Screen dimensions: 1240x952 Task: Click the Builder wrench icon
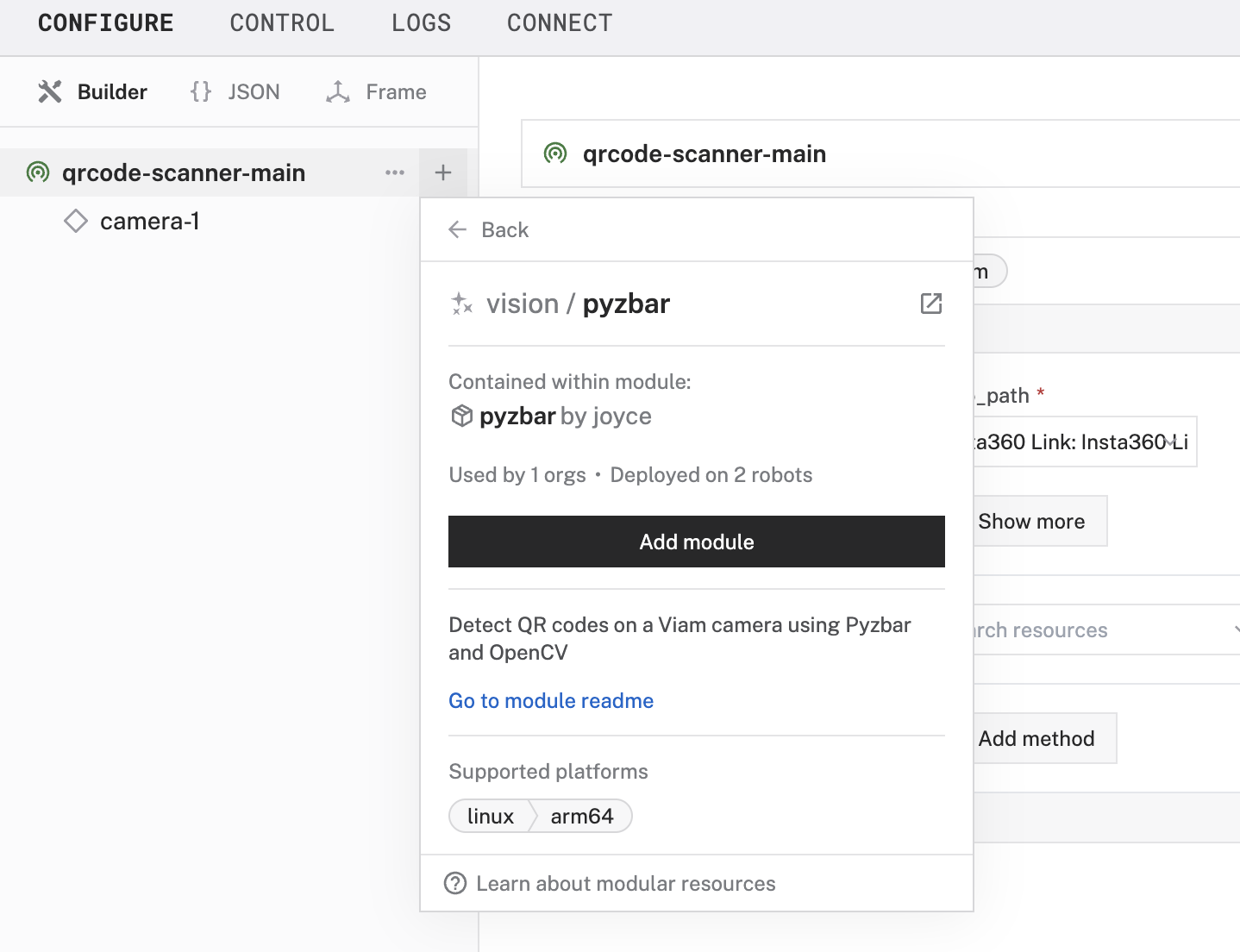pos(50,91)
